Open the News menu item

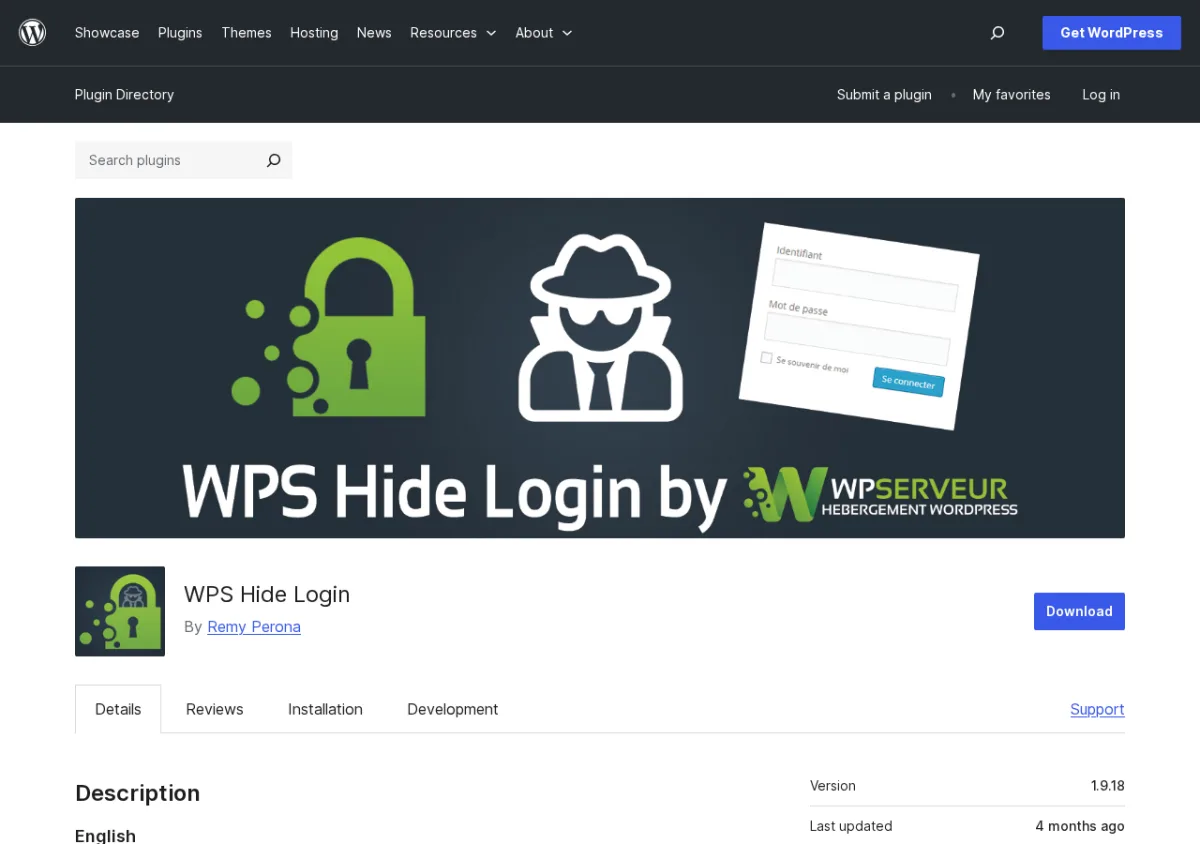click(x=374, y=33)
